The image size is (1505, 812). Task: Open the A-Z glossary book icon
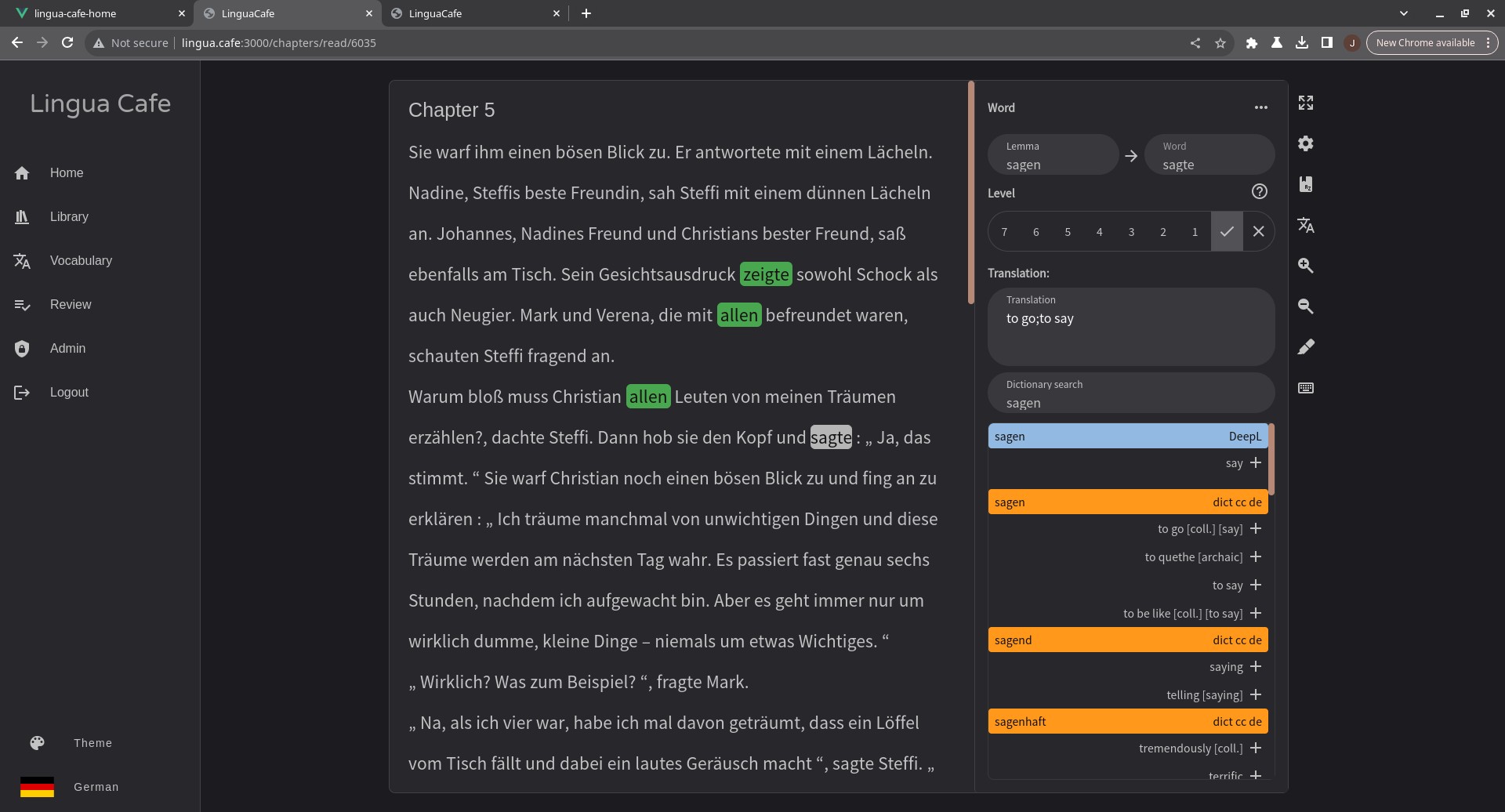point(1305,184)
